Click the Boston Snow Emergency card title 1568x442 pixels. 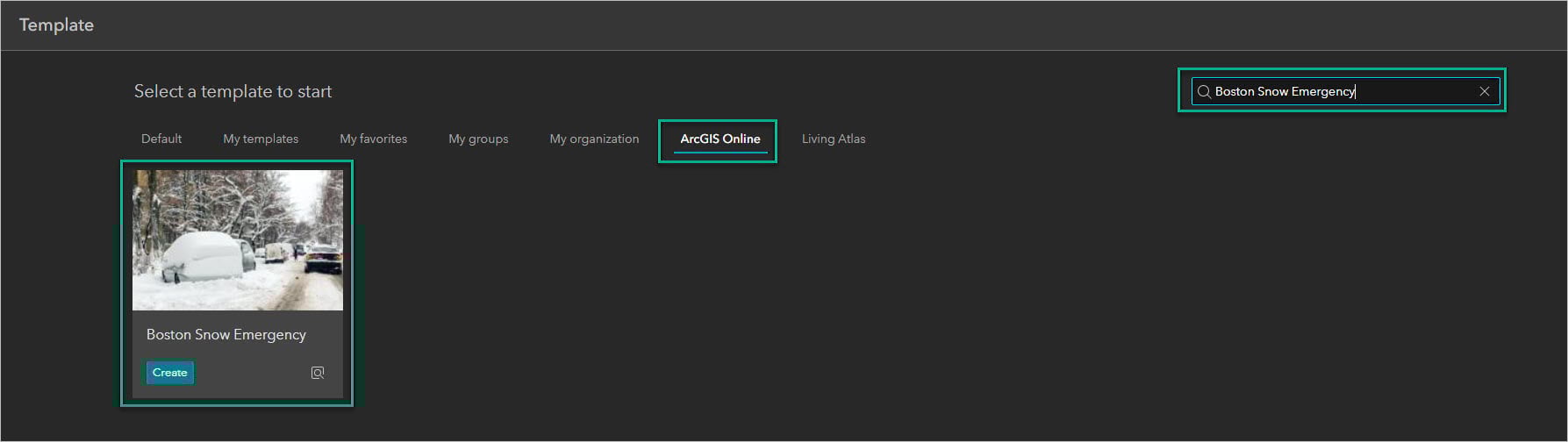click(226, 334)
